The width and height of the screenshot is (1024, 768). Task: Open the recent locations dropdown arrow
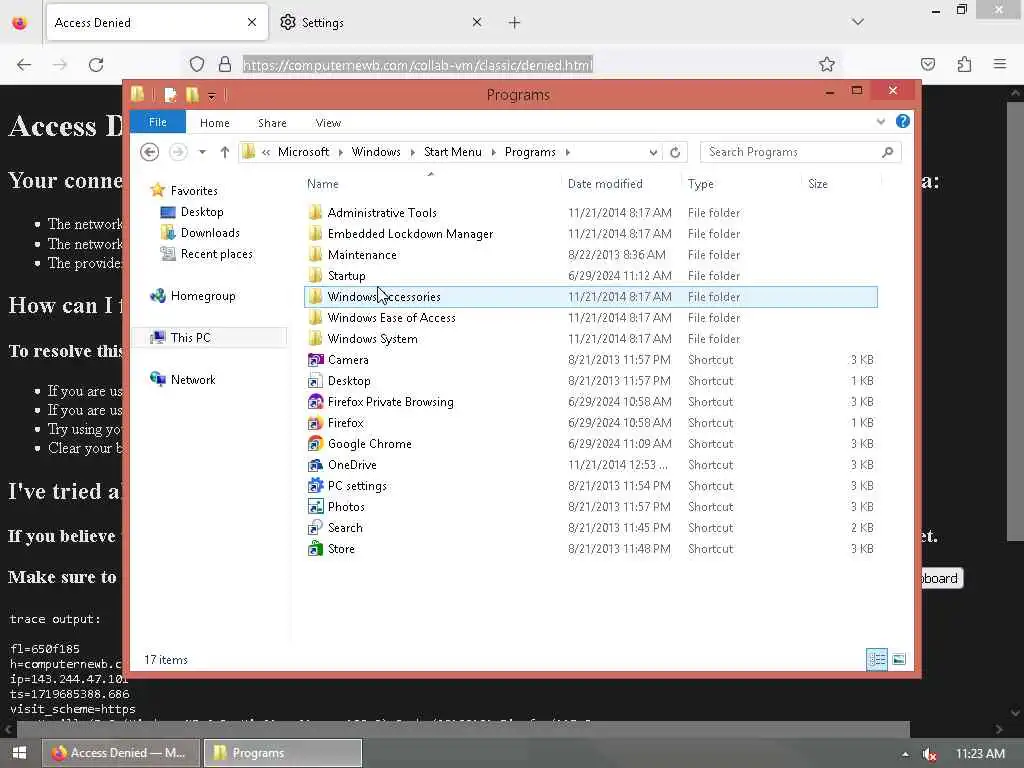[x=202, y=152]
